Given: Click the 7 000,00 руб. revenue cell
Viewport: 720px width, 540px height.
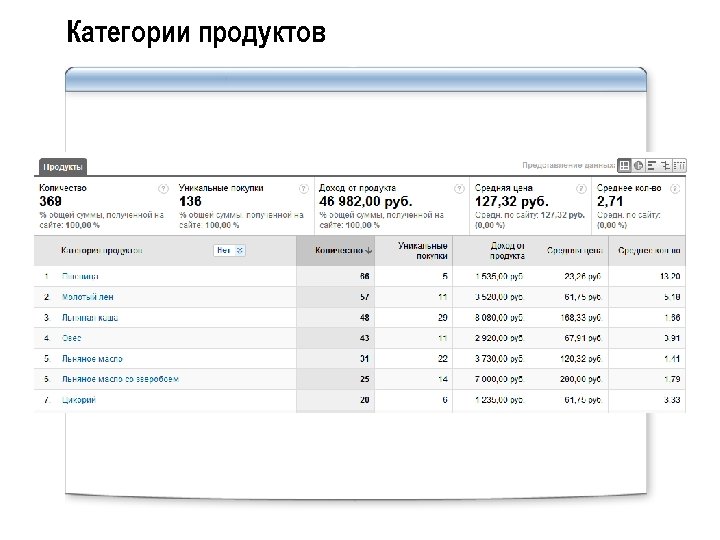Looking at the screenshot, I should [x=499, y=379].
